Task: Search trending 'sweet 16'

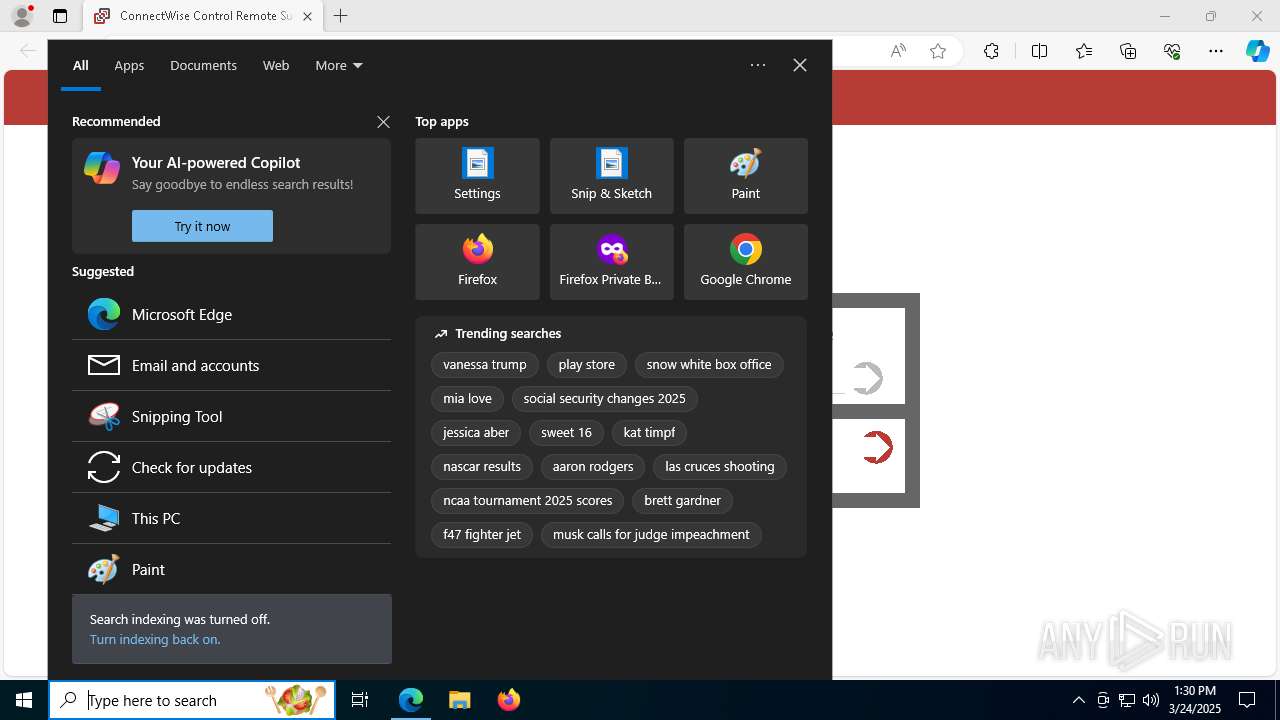Action: (x=566, y=433)
